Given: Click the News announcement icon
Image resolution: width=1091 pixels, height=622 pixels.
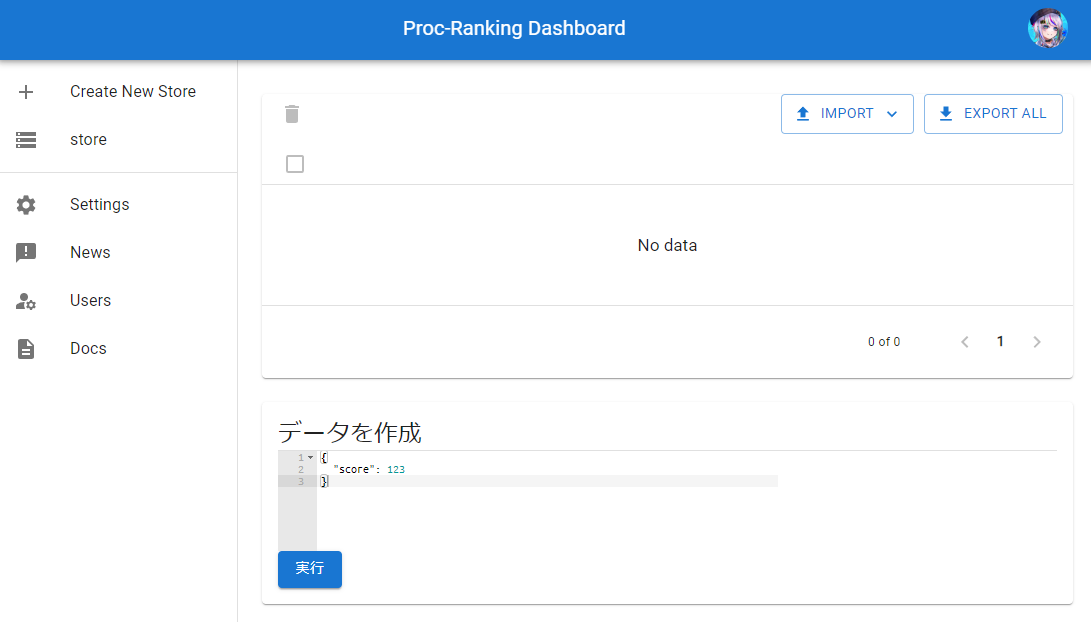Looking at the screenshot, I should coord(25,252).
